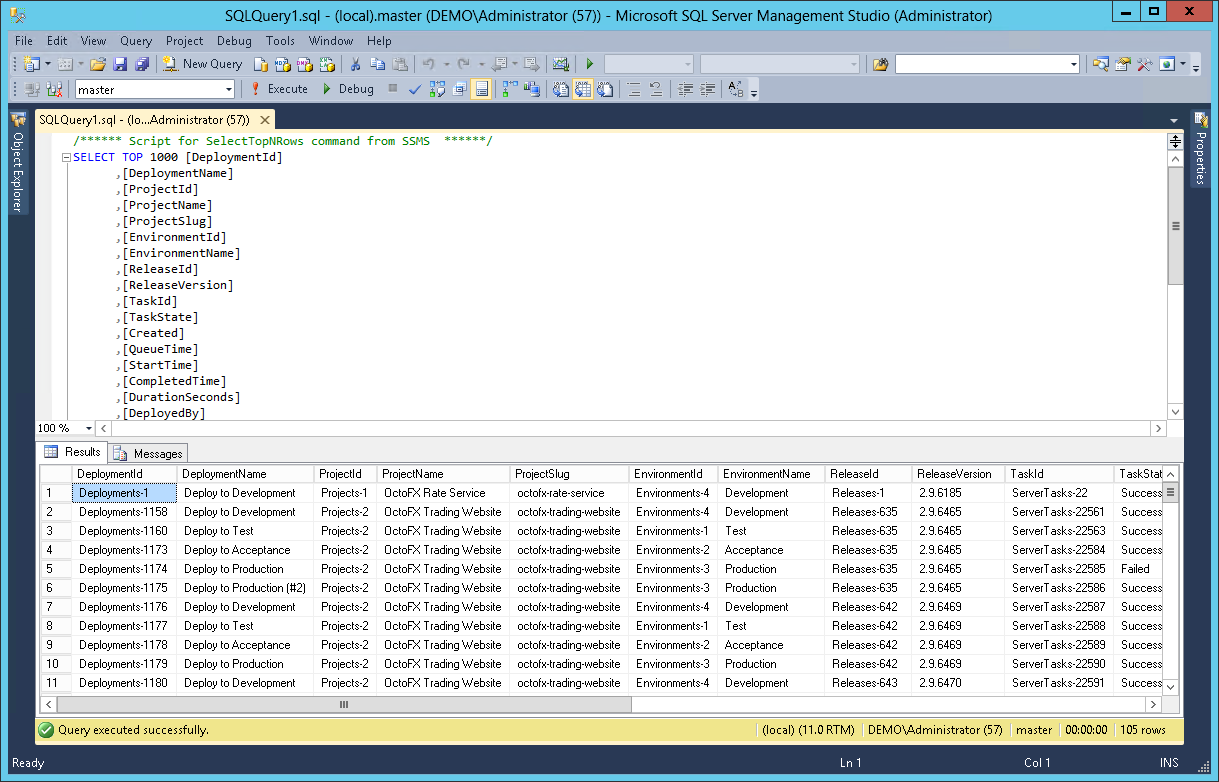The width and height of the screenshot is (1219, 782).
Task: Expand the New Project dropdown arrow
Action: (x=47, y=64)
